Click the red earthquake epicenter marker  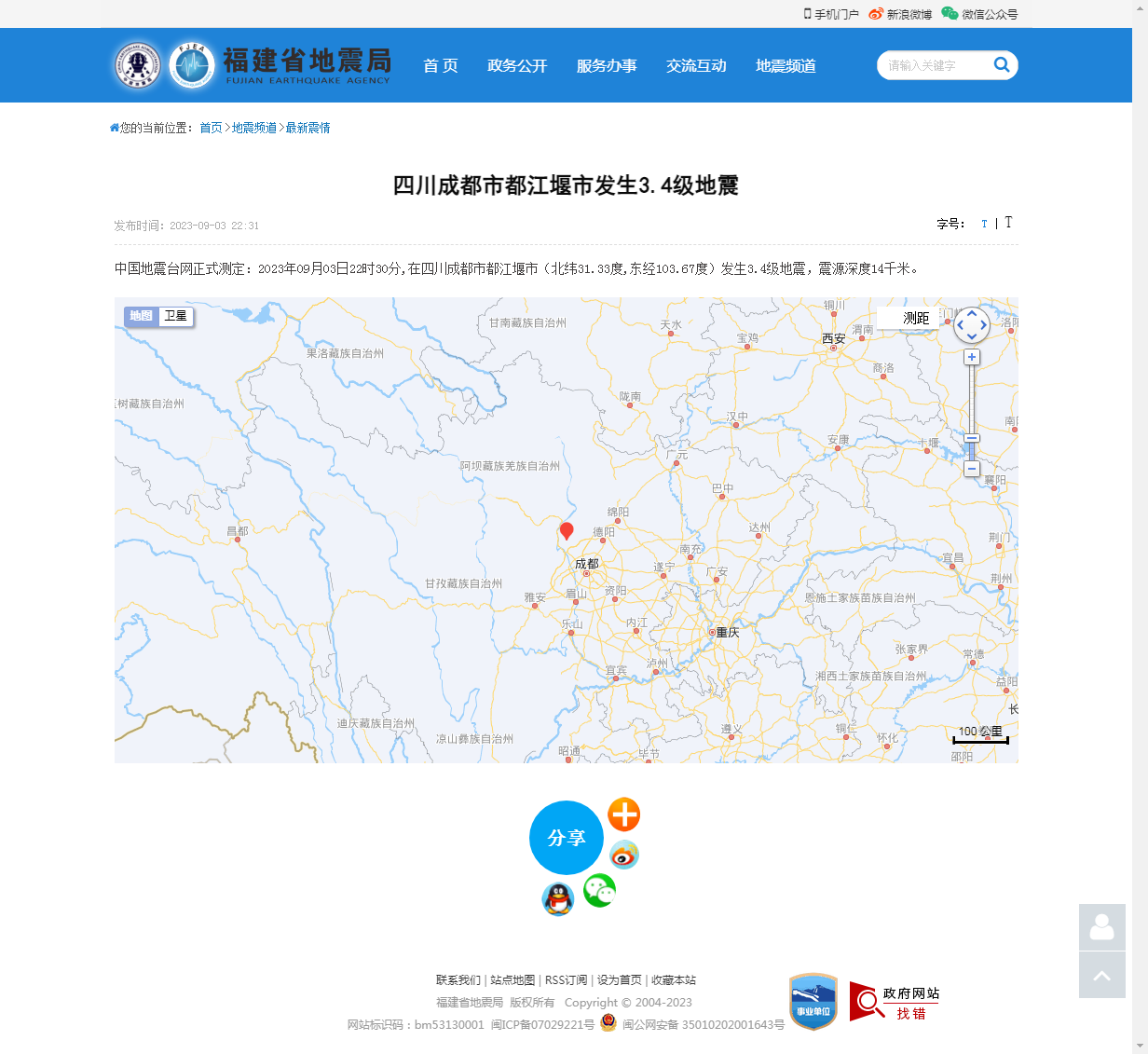(x=567, y=530)
